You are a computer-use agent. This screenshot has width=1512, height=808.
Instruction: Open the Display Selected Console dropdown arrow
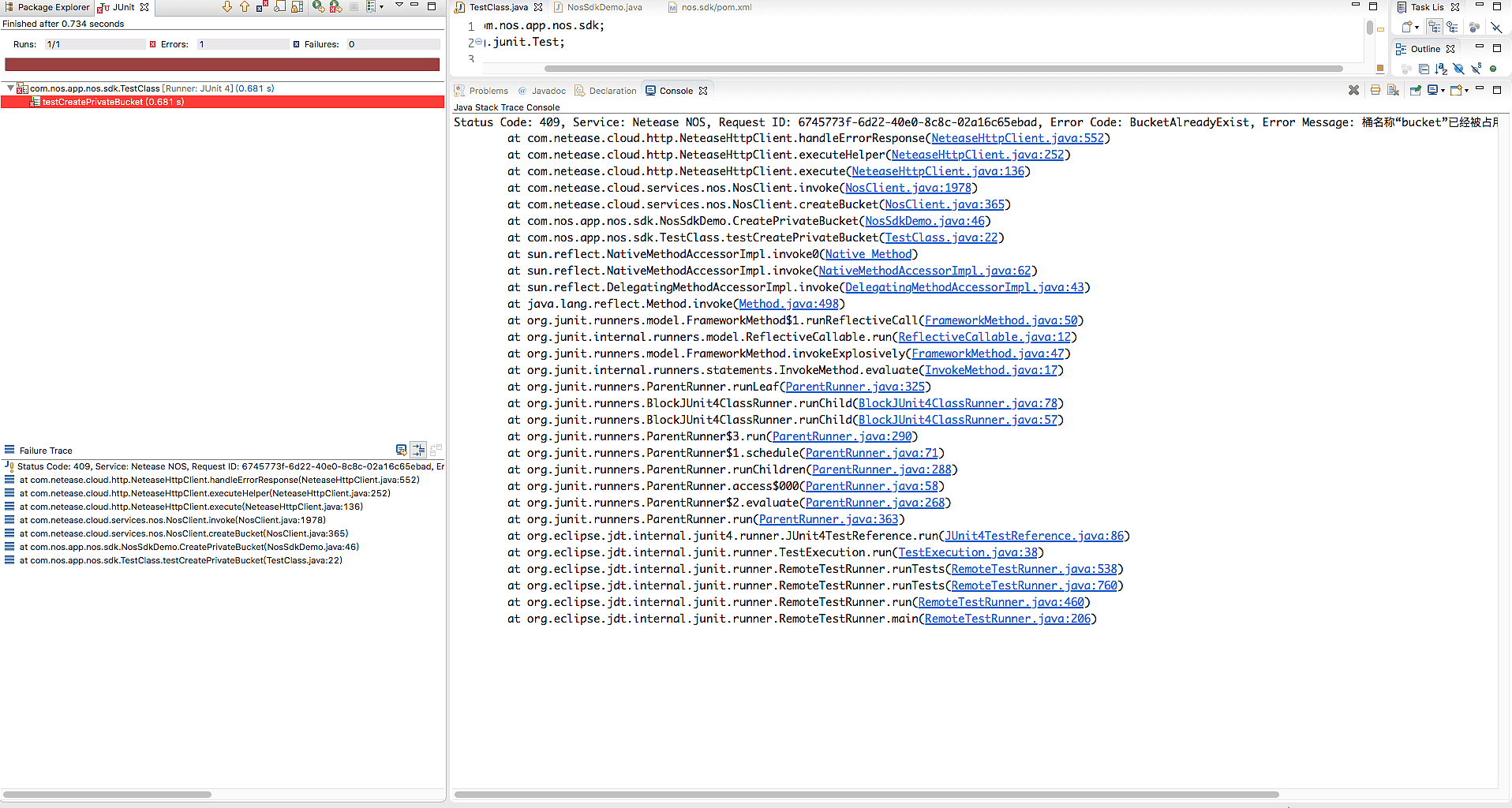click(1443, 91)
